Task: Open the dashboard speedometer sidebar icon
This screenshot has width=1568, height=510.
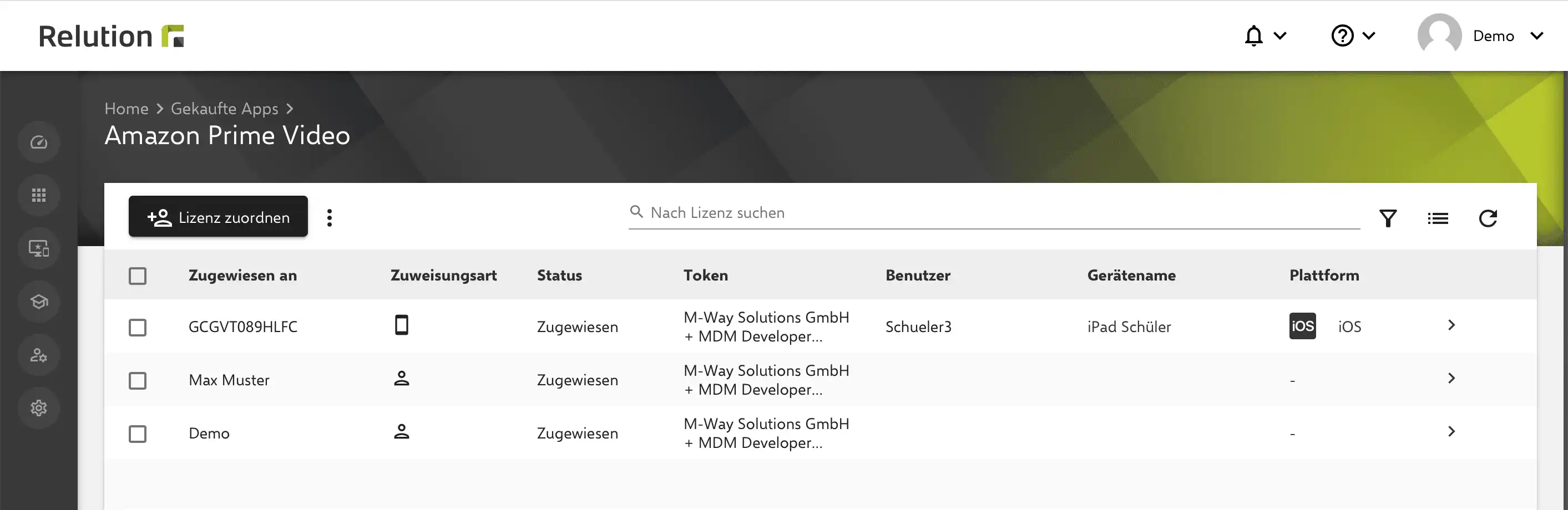Action: coord(39,142)
